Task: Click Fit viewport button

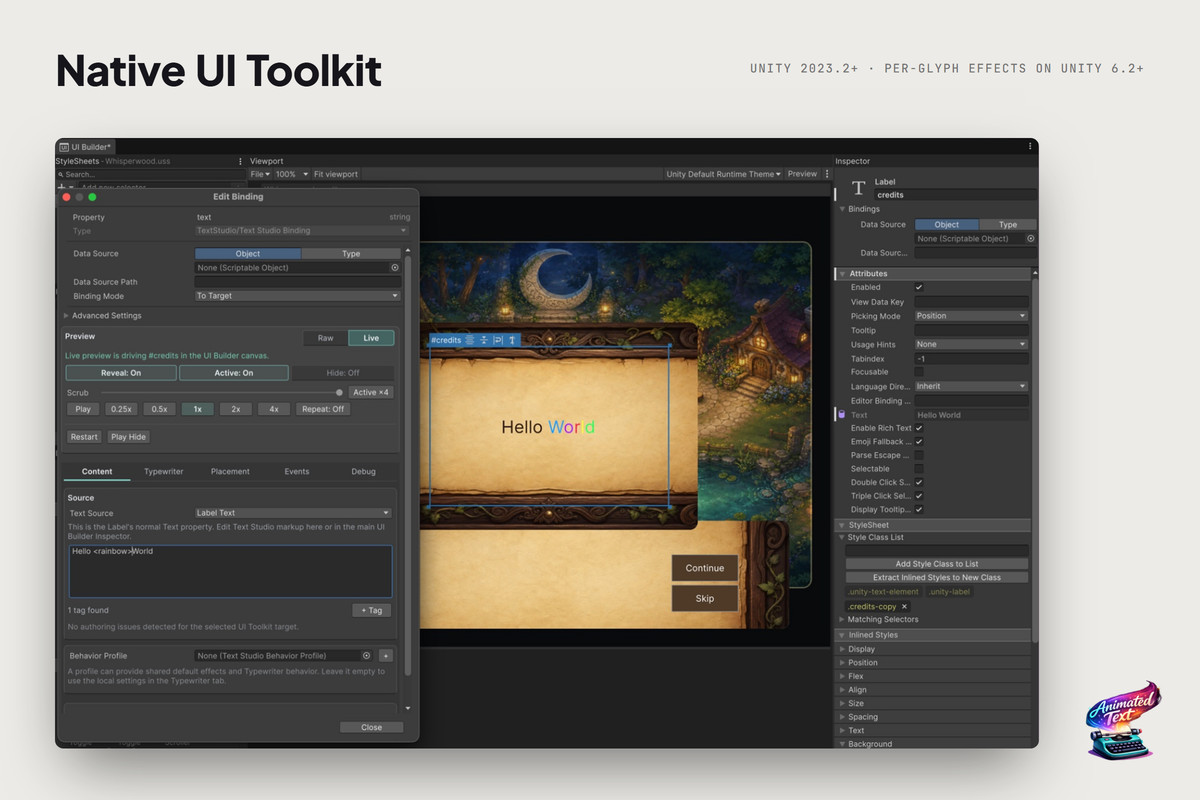Action: pos(336,174)
